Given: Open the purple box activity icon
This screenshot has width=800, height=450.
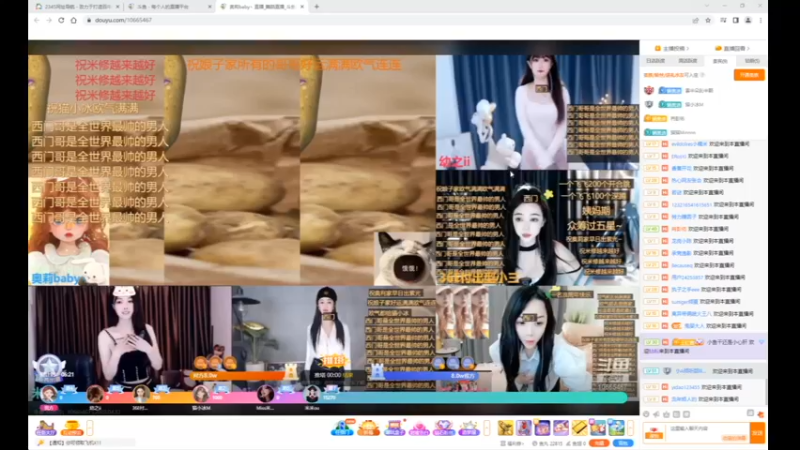Looking at the screenshot, I should 394,428.
